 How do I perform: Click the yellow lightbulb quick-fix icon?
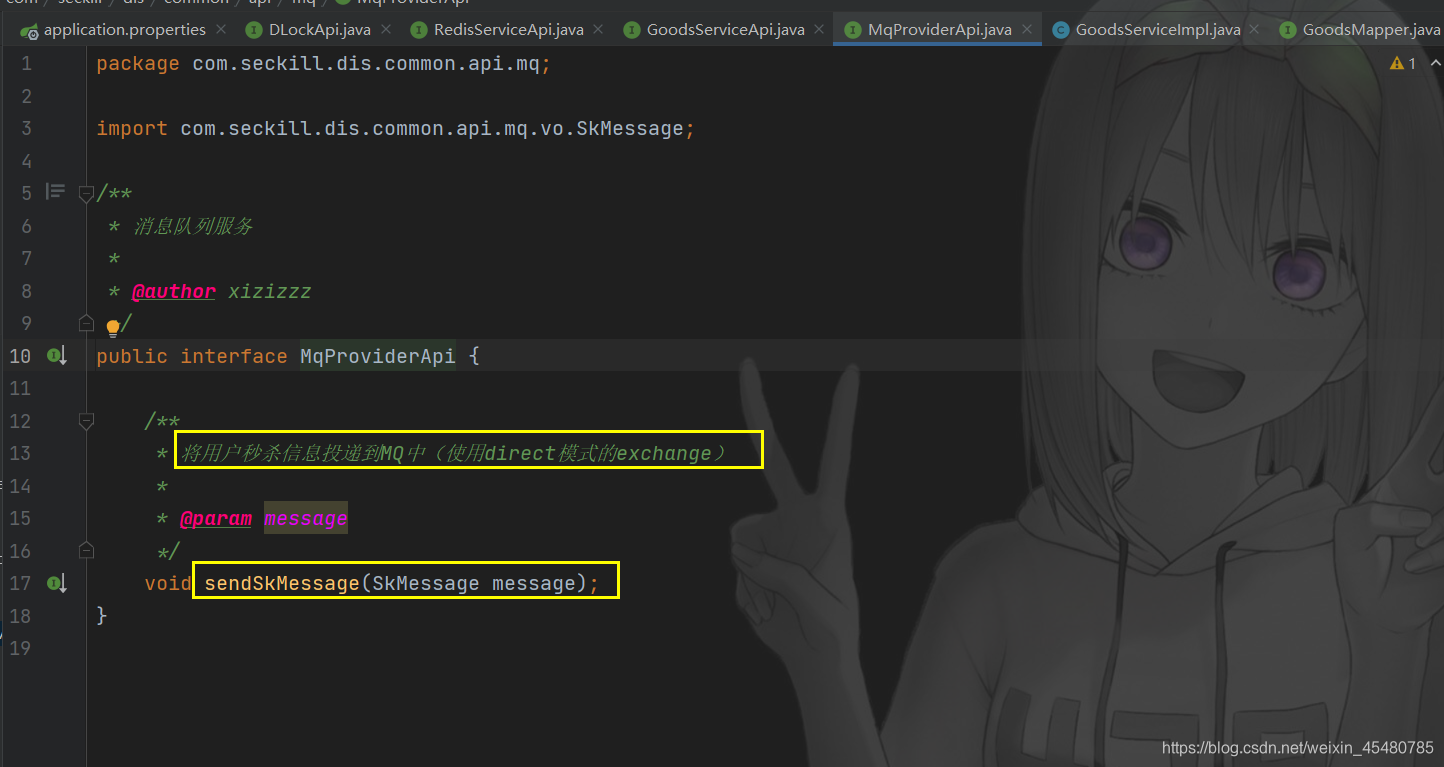tap(113, 327)
